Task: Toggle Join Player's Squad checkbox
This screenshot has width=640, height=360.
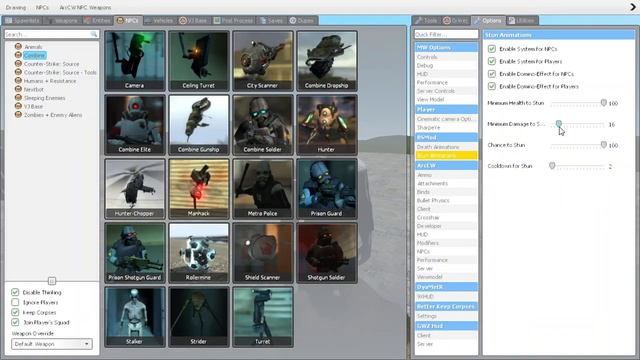Action: (x=15, y=322)
